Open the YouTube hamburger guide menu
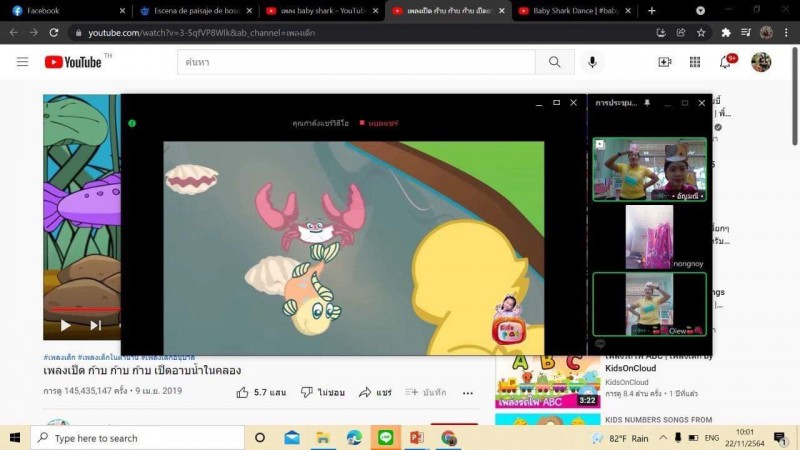The height and width of the screenshot is (450, 800). (x=22, y=62)
